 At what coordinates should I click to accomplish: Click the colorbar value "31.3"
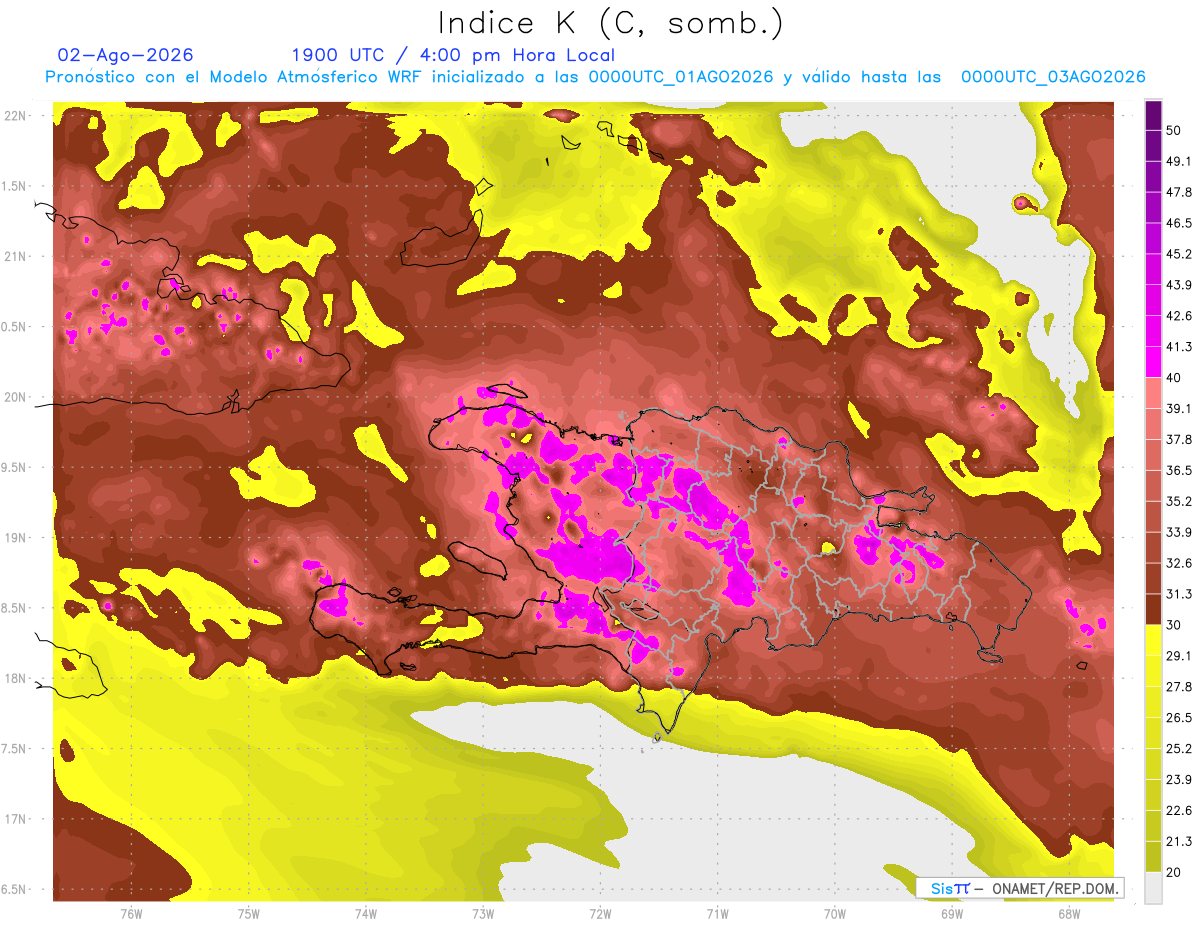[1180, 594]
